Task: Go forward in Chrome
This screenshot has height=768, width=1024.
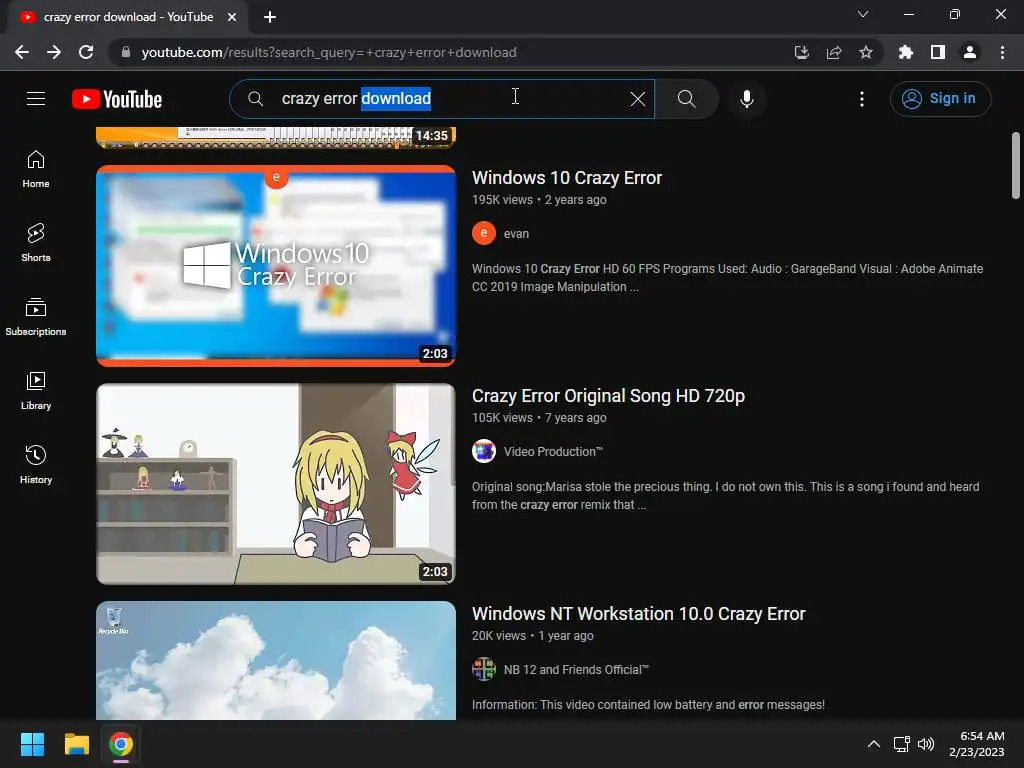Action: [x=54, y=52]
